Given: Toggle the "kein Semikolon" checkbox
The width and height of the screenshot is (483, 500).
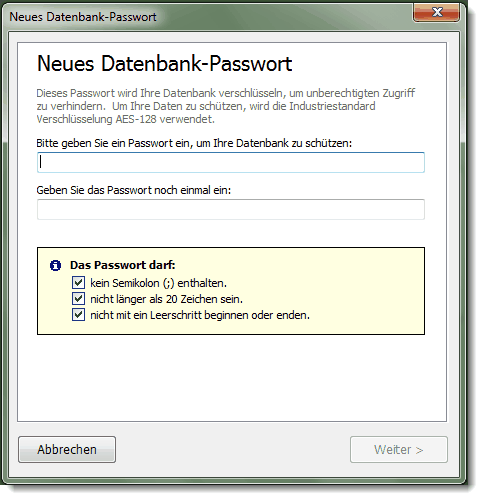Looking at the screenshot, I should pyautogui.click(x=78, y=283).
